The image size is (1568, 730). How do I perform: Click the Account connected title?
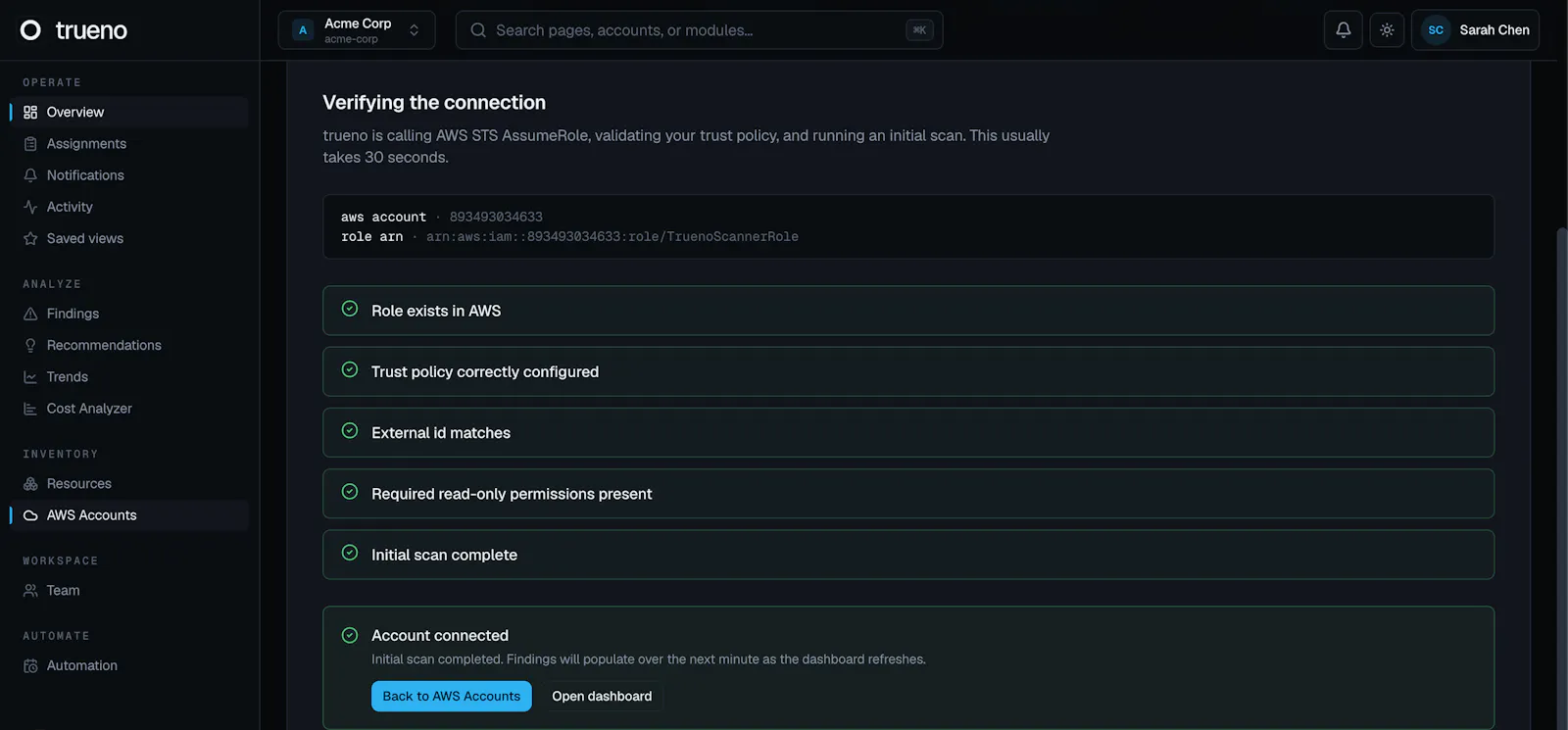pos(440,635)
